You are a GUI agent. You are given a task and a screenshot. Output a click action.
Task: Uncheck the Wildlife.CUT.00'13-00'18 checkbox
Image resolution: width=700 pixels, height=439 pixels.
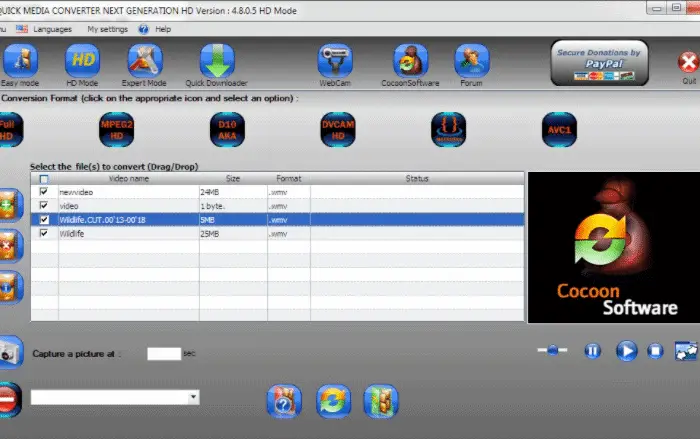click(x=44, y=219)
